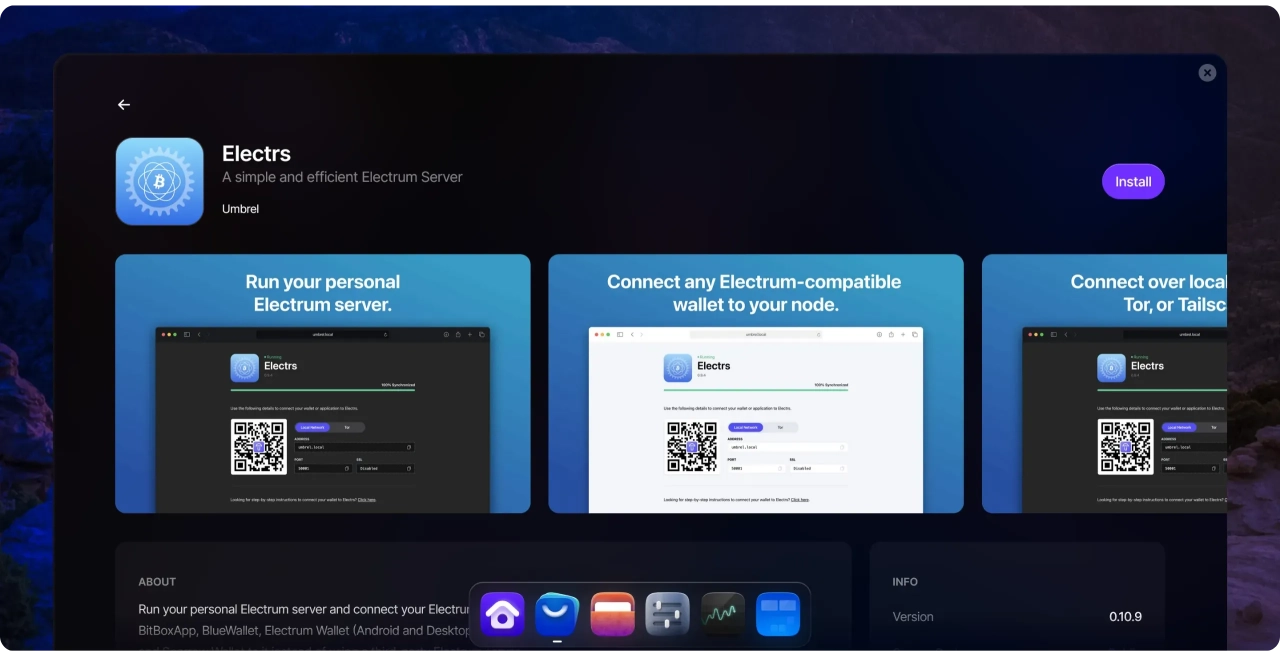This screenshot has height=656, width=1280.
Task: Open Settings sliders icon in dock
Action: (x=667, y=615)
